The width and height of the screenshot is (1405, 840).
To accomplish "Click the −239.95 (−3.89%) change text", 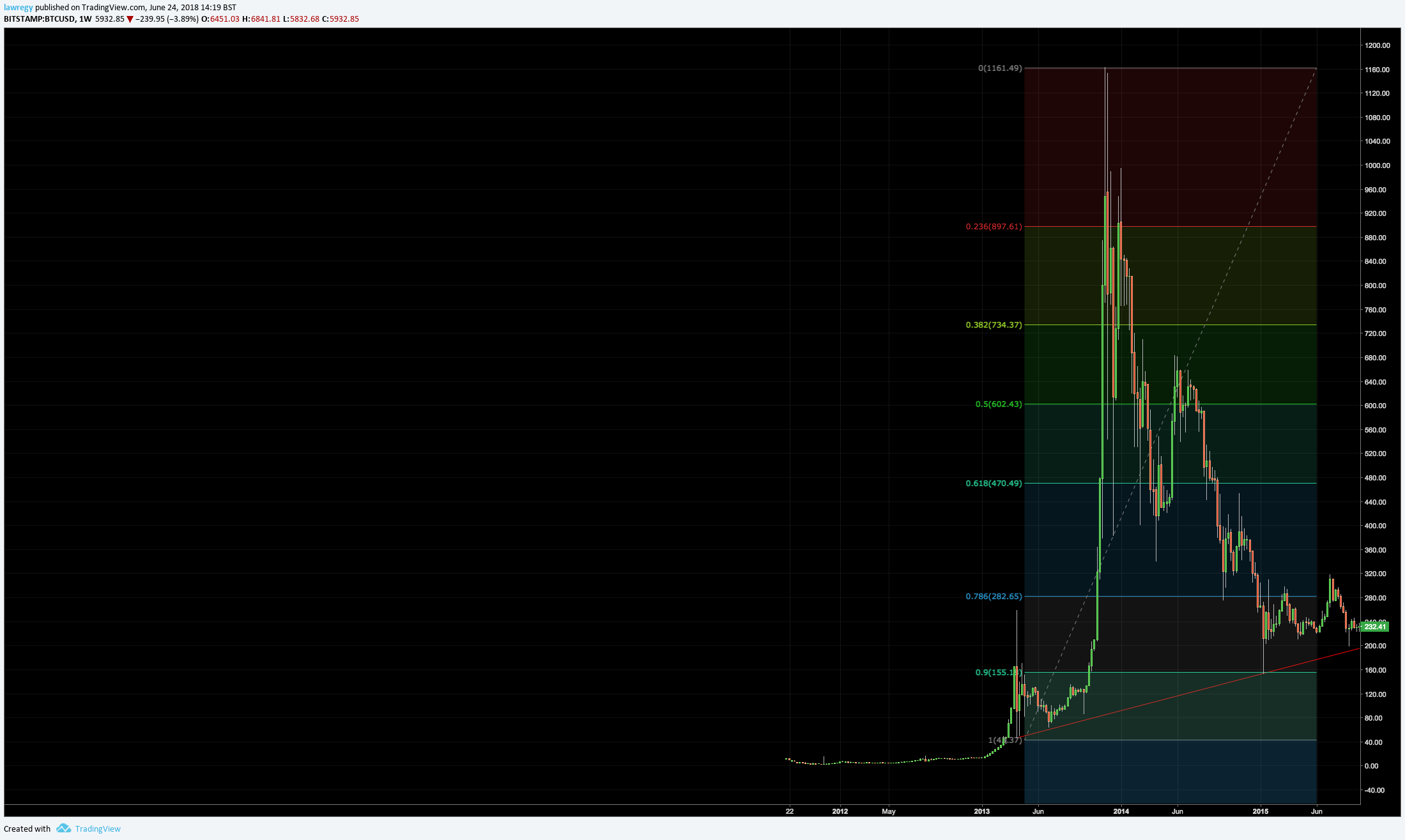I will [167, 19].
